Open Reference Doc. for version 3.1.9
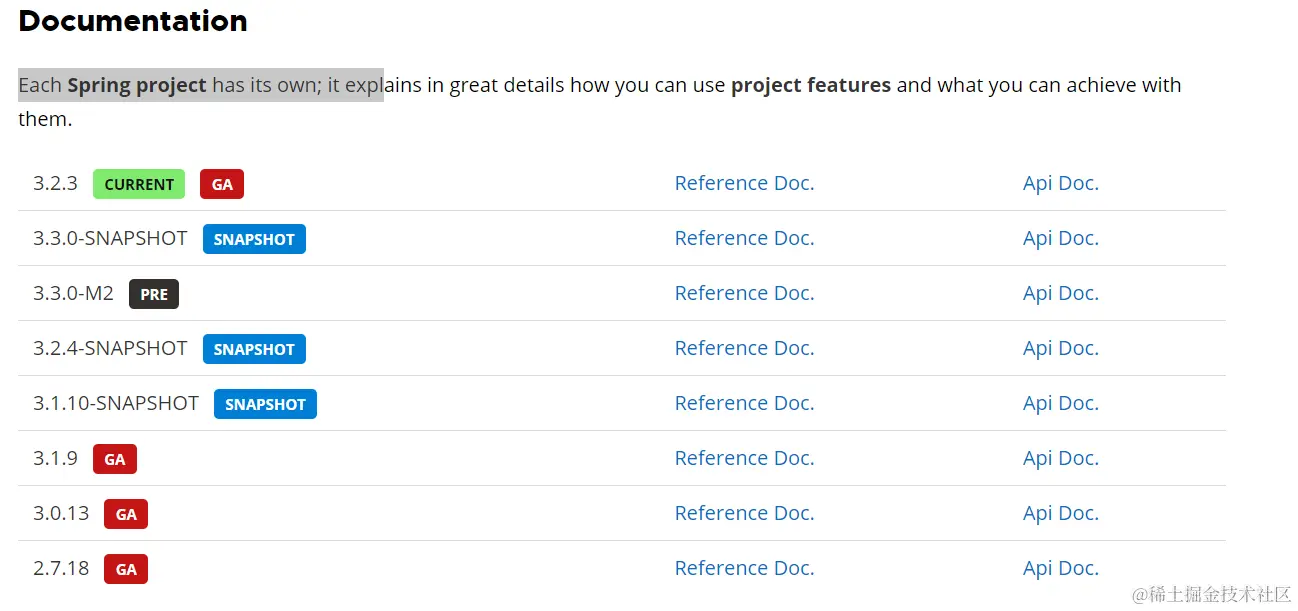 pyautogui.click(x=744, y=458)
